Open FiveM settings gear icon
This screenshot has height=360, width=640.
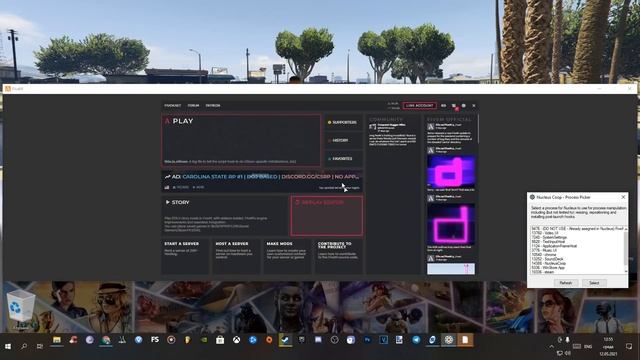[x=464, y=106]
